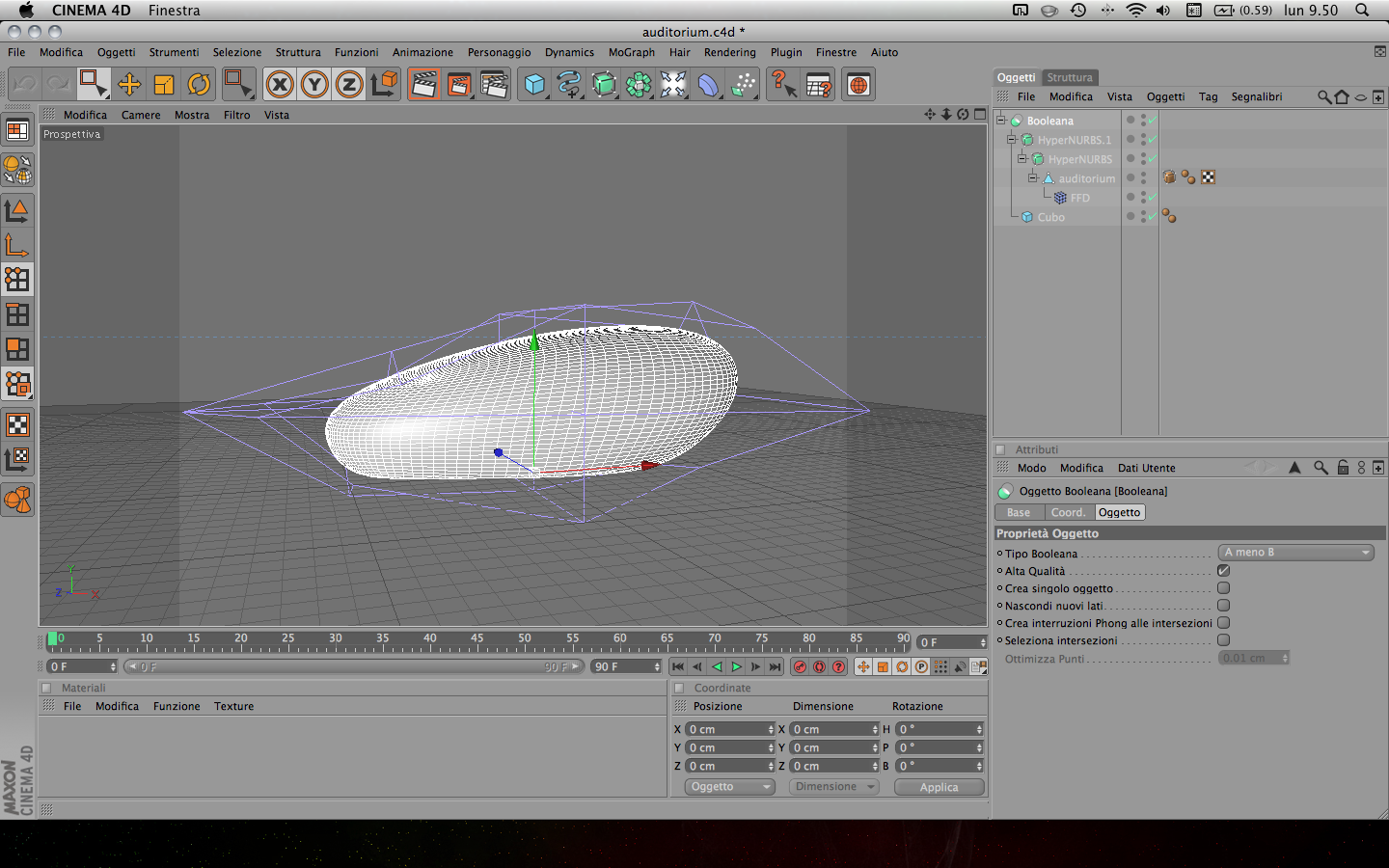Image resolution: width=1389 pixels, height=868 pixels.
Task: Uncheck the Alta Qualità checkbox
Action: coord(1223,571)
